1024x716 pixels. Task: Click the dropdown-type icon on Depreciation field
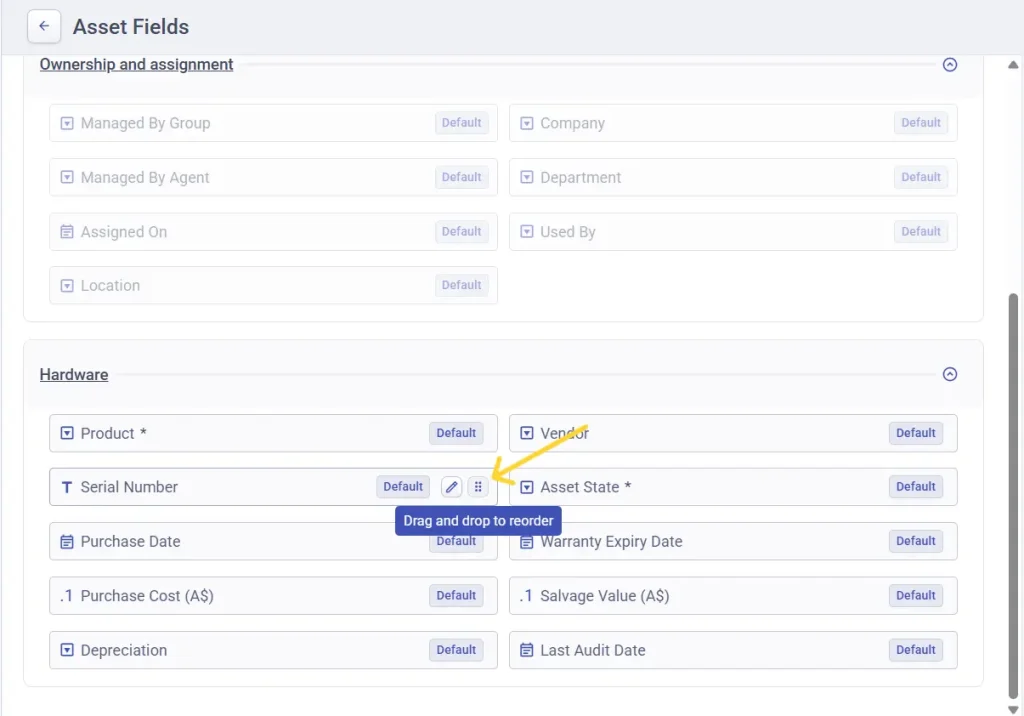coord(67,649)
